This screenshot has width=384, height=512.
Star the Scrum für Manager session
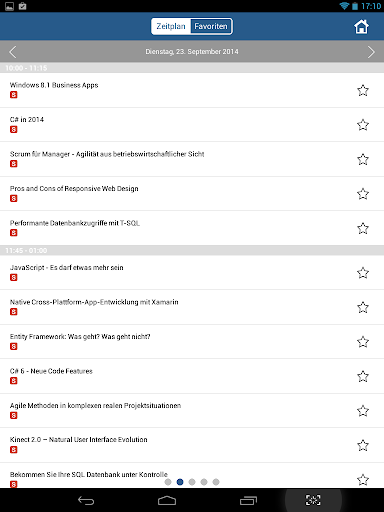pos(363,159)
